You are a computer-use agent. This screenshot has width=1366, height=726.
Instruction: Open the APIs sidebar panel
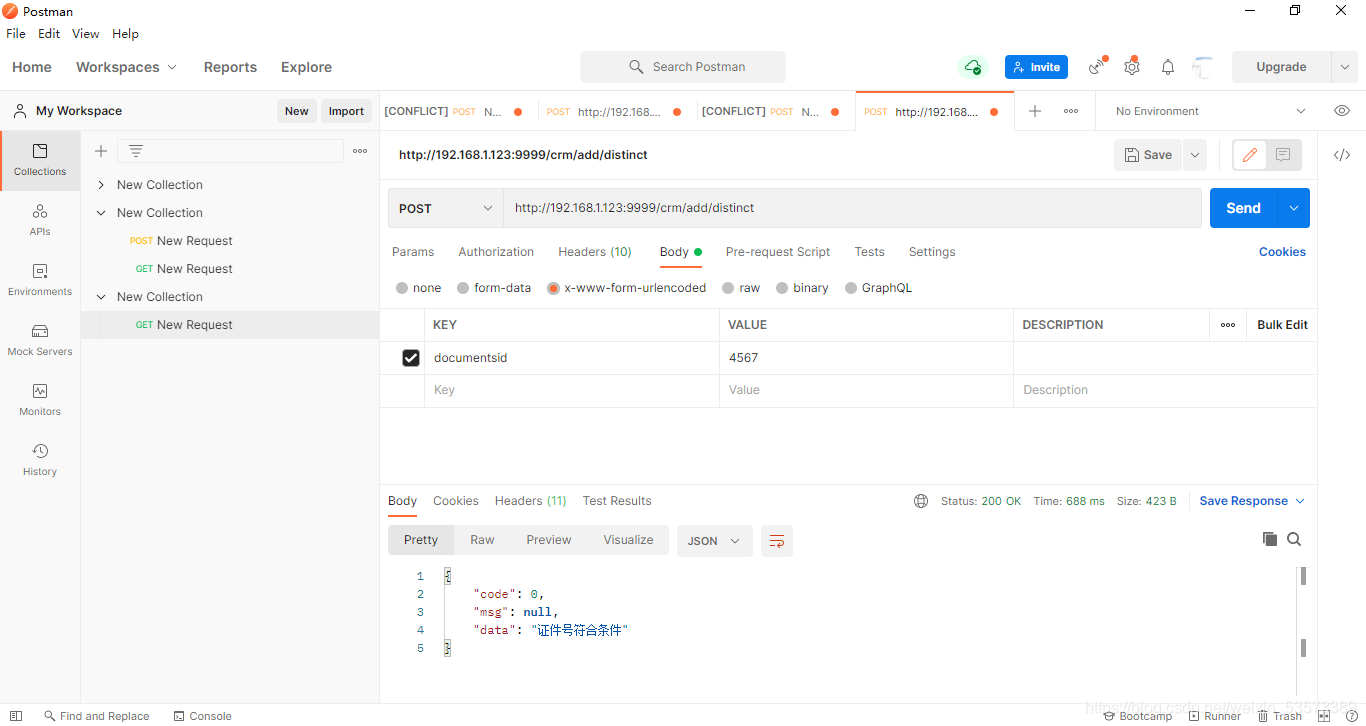coord(40,220)
